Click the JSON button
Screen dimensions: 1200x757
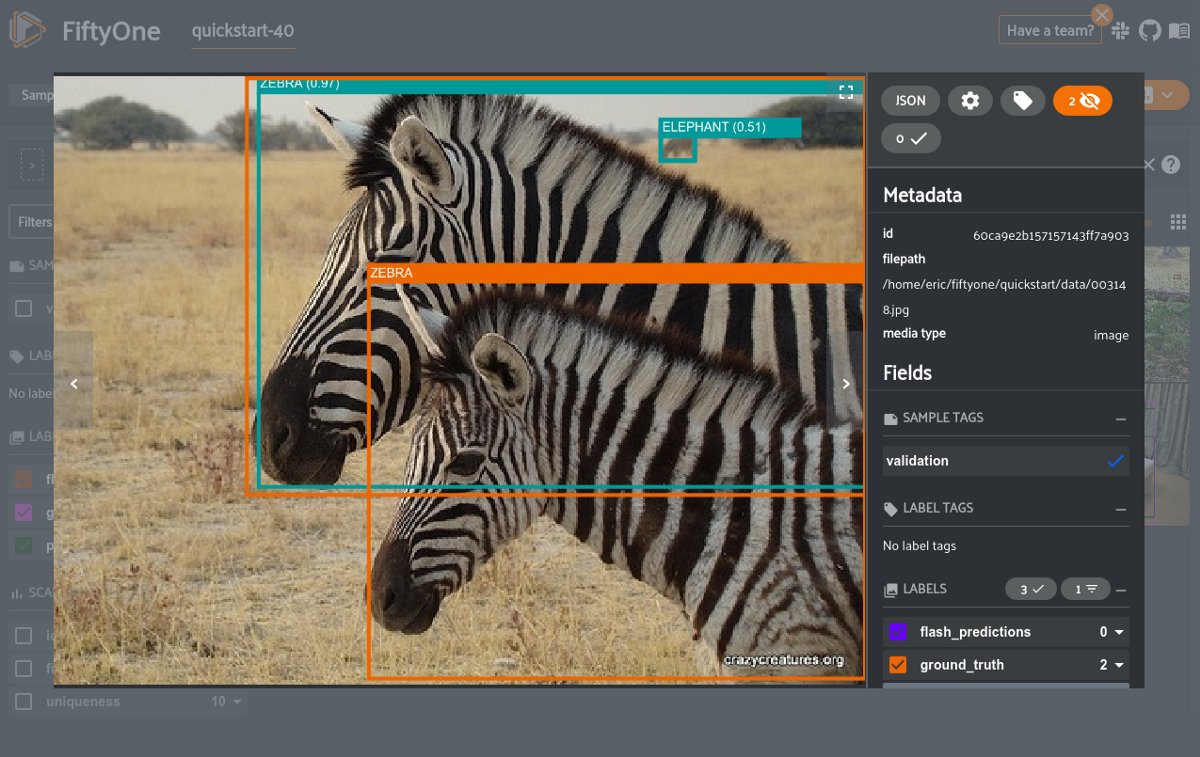(910, 100)
